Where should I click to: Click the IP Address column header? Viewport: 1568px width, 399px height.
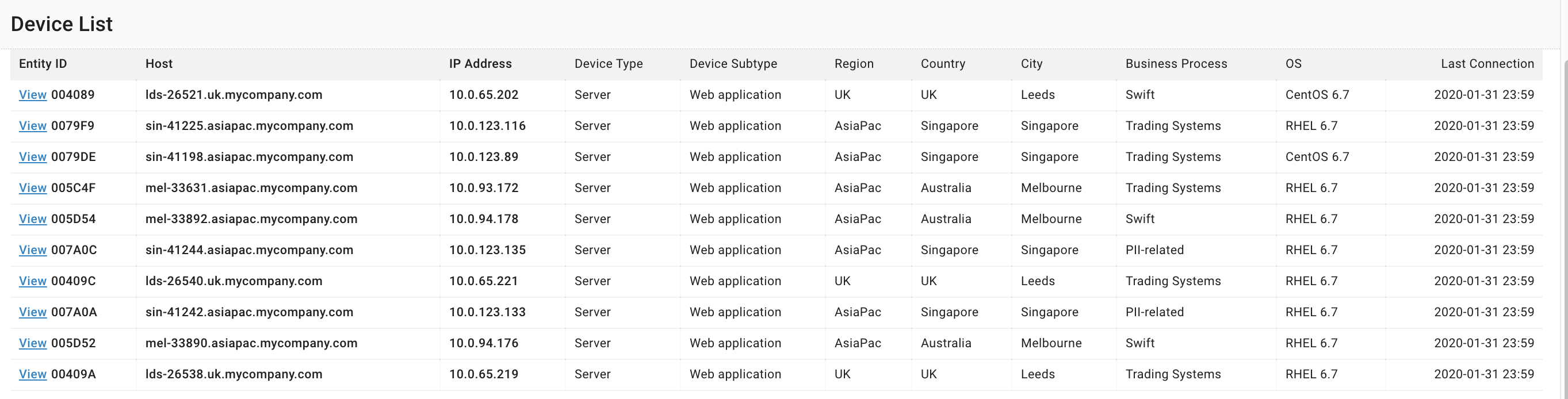[480, 64]
